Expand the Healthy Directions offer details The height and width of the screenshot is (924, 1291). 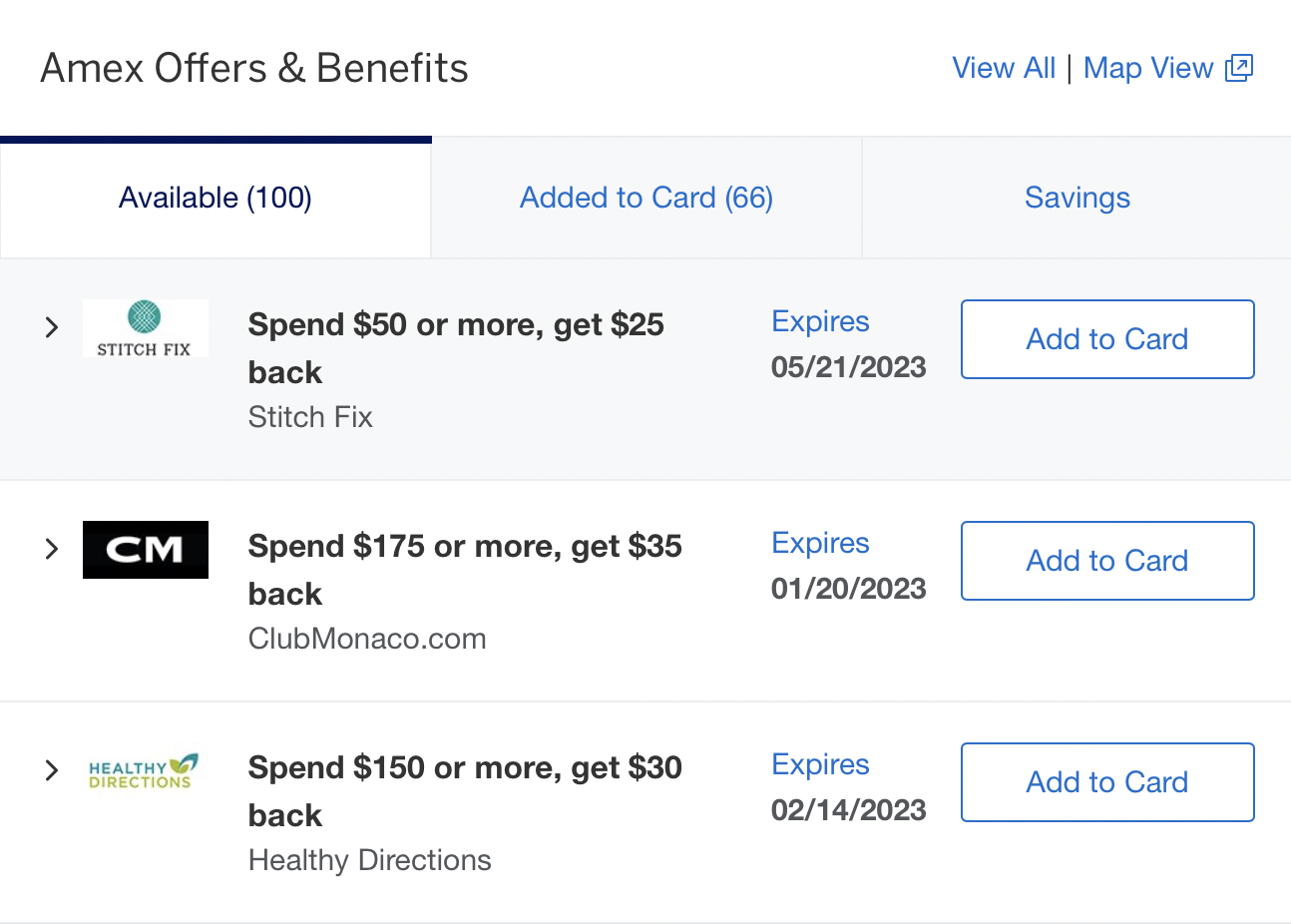[x=51, y=769]
